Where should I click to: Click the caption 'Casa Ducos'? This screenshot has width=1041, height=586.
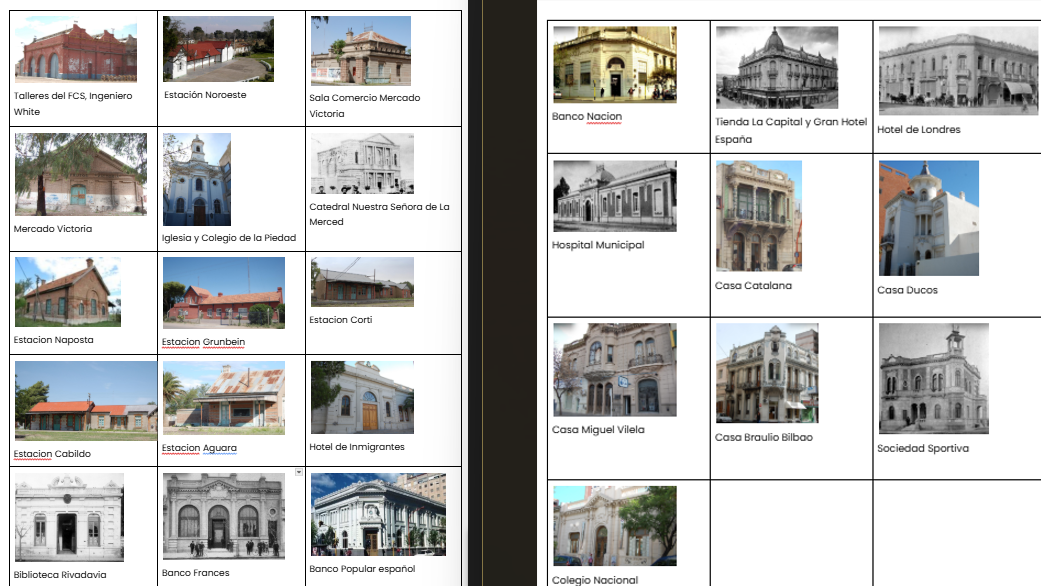(908, 290)
